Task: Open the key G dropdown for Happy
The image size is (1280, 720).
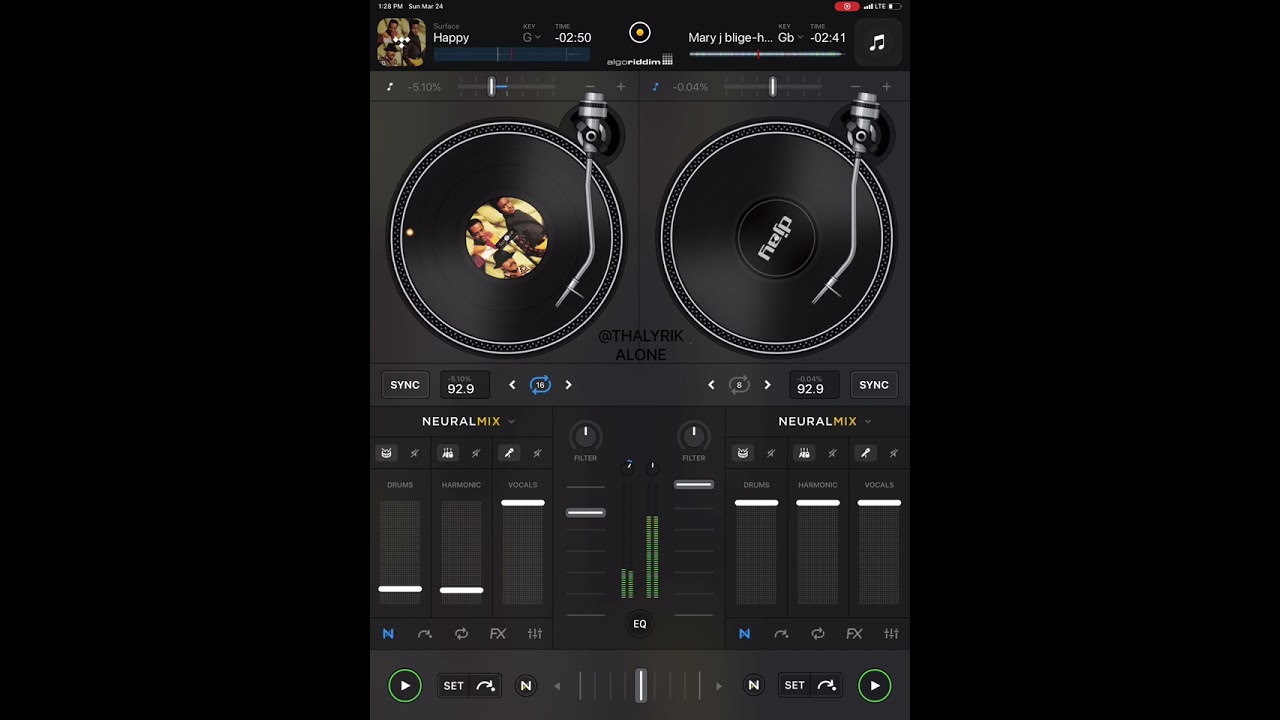Action: [532, 38]
